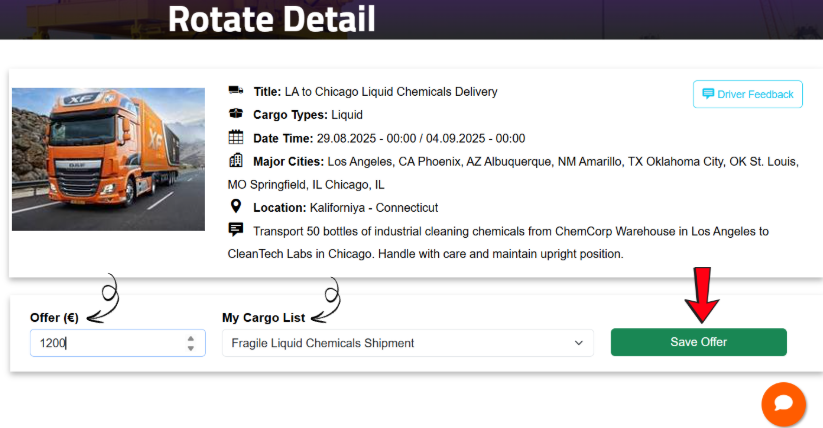Viewport: 823px width, 428px height.
Task: Click the speech icon inside Driver Feedback
Action: click(708, 94)
